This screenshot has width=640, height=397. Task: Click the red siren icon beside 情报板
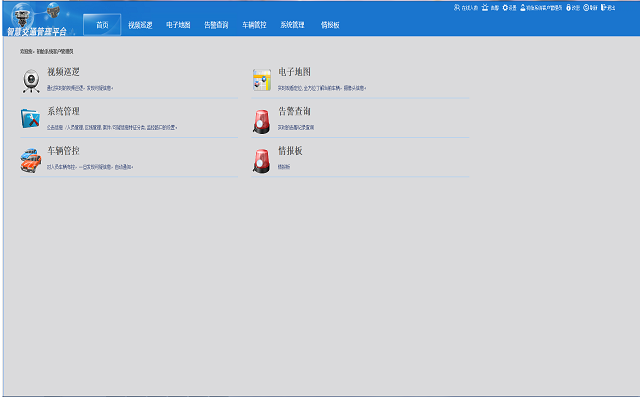(262, 161)
